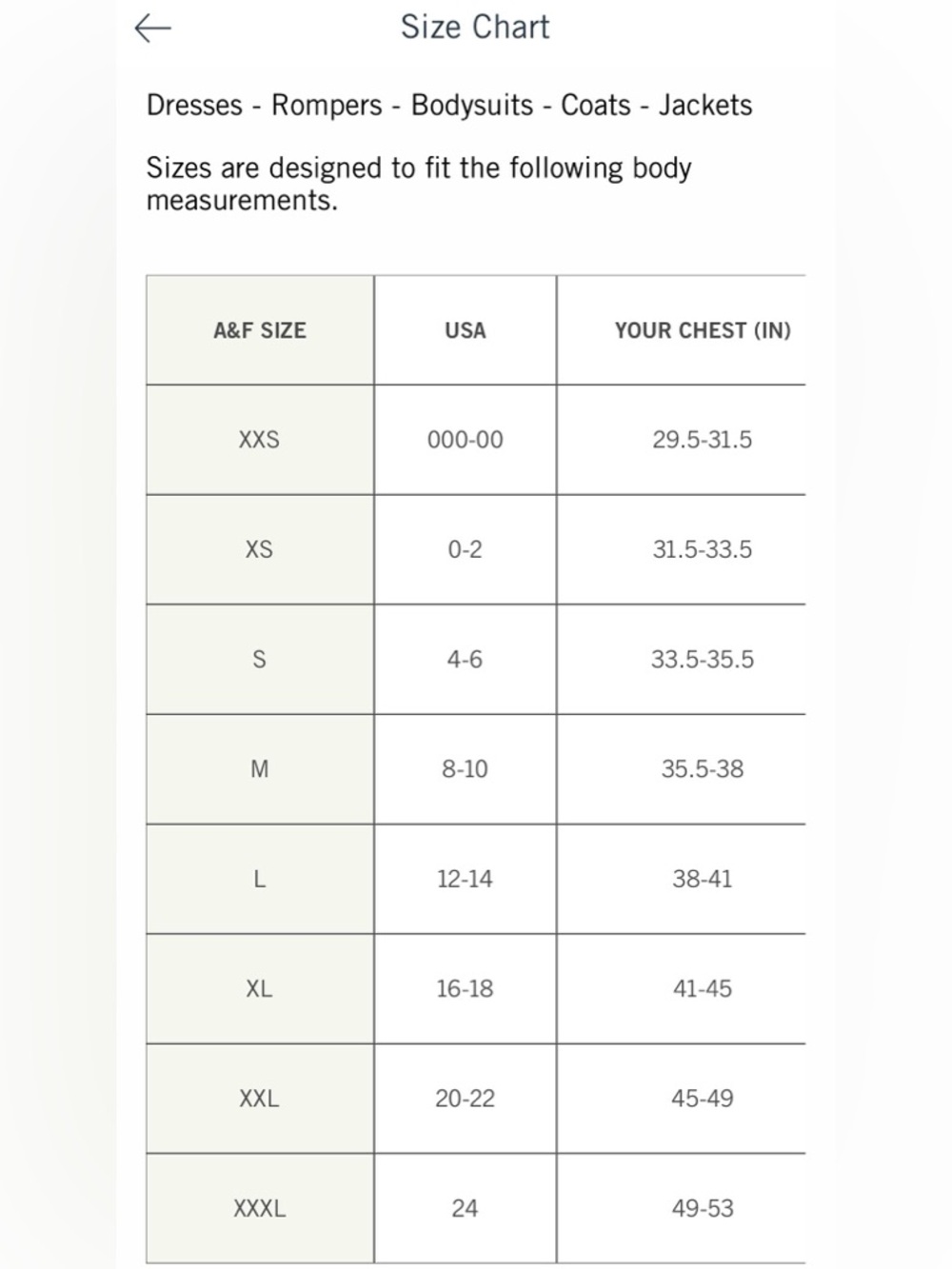Select the Size Chart title
This screenshot has height=1269, width=952.
(x=475, y=27)
